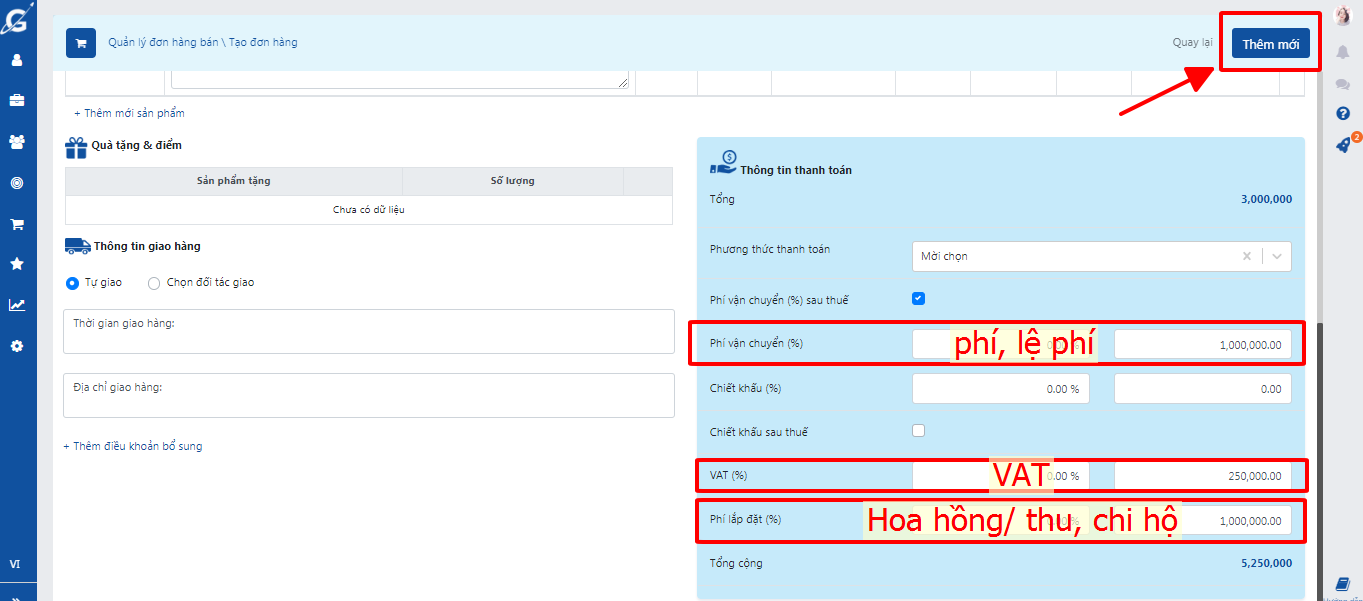Open the help question mark icon

1343,114
